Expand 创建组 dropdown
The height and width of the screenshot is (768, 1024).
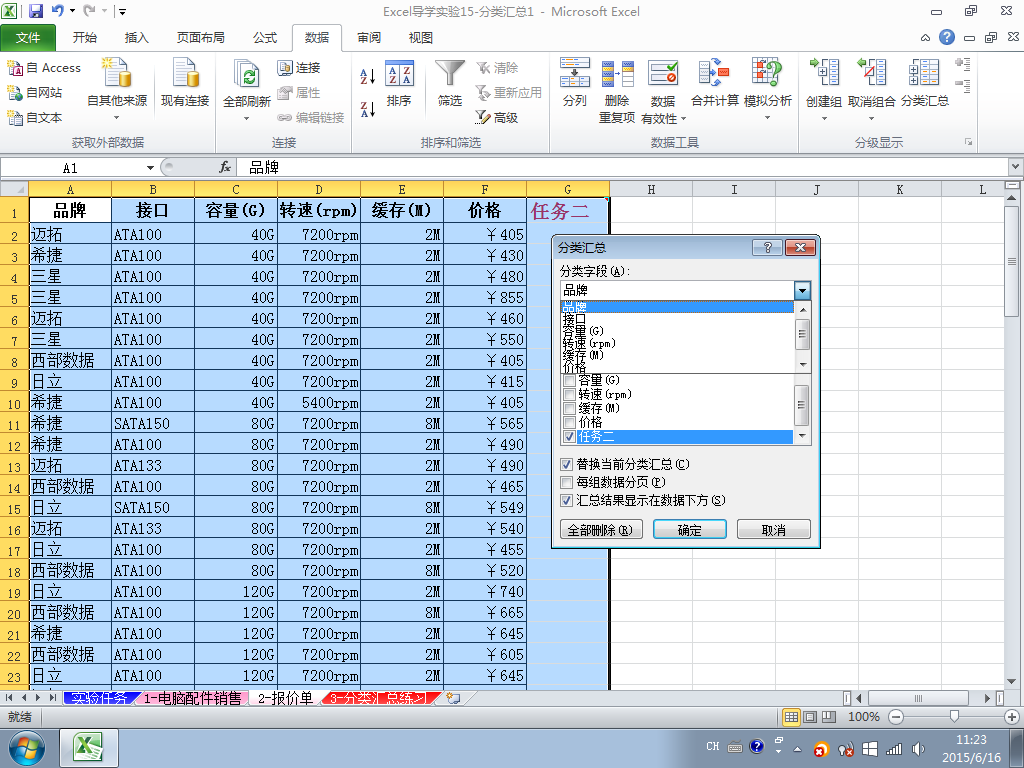[824, 118]
